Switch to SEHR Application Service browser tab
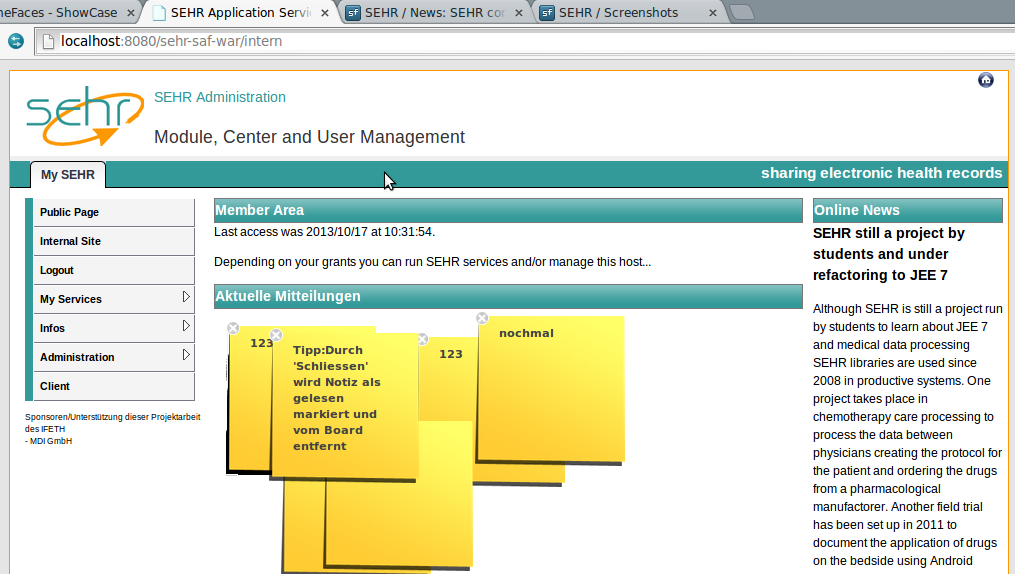The height and width of the screenshot is (574, 1015). coord(241,12)
